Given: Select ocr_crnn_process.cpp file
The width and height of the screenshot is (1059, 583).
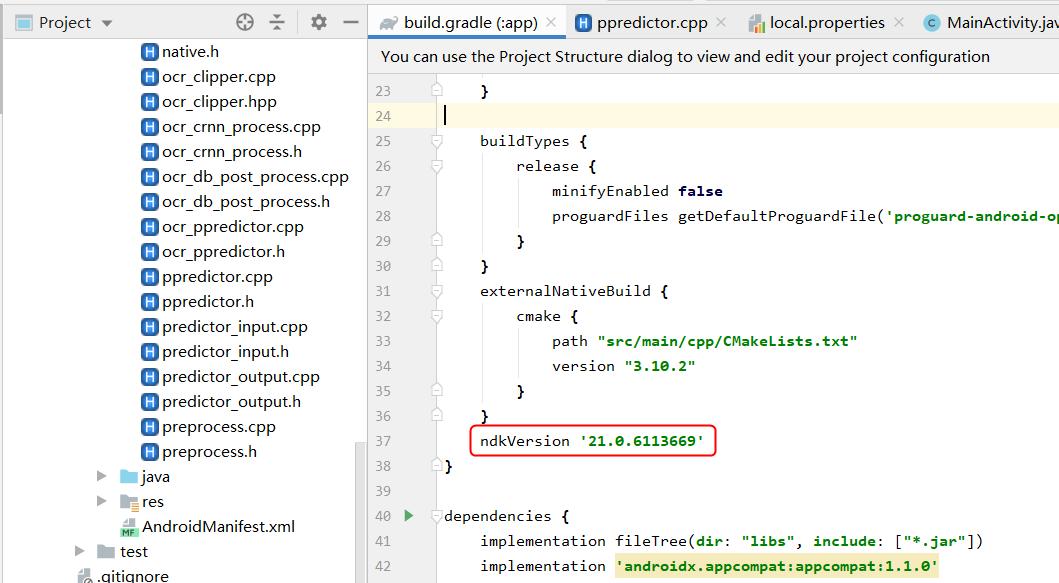Looking at the screenshot, I should 241,127.
